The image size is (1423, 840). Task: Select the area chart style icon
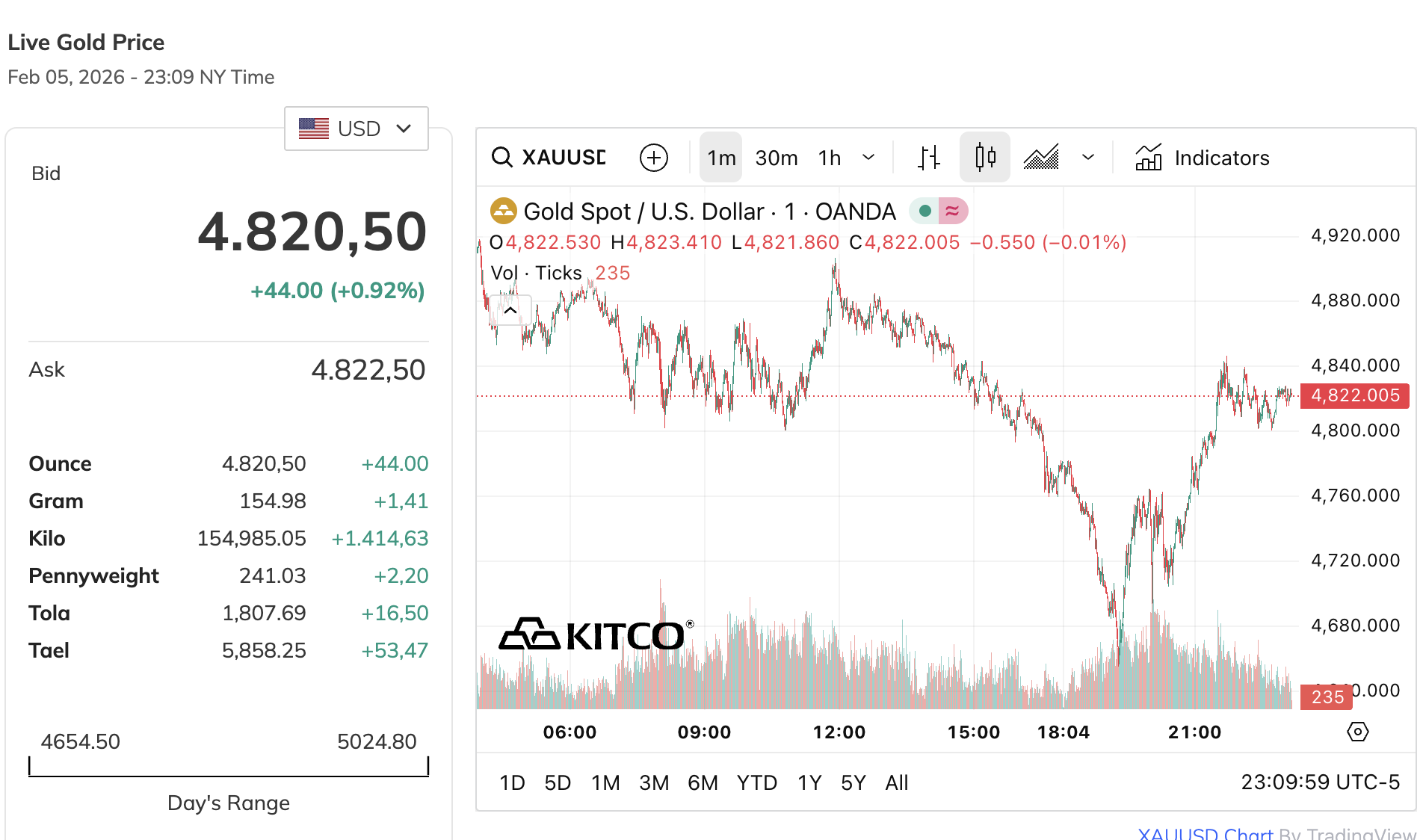1041,158
